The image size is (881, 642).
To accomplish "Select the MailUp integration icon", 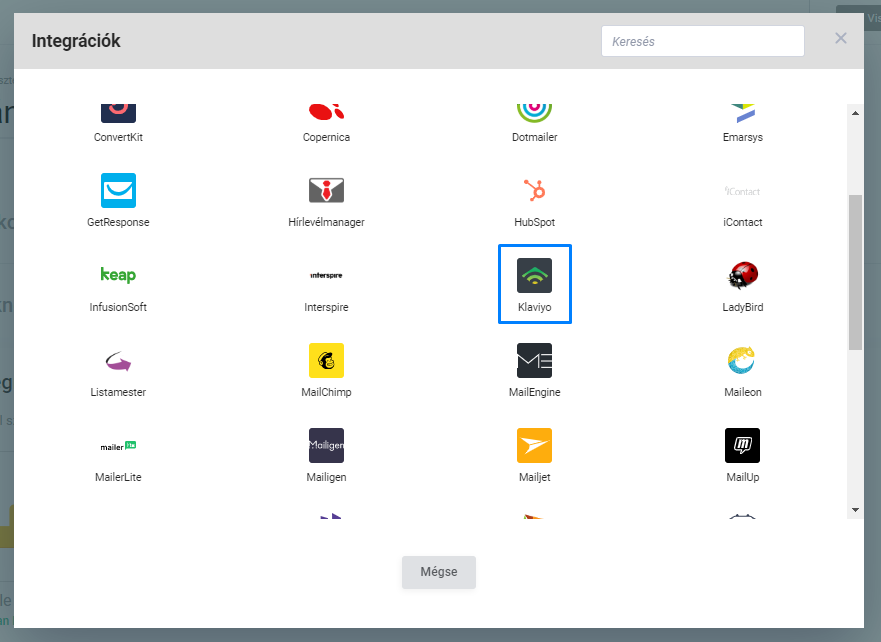I will tap(743, 445).
